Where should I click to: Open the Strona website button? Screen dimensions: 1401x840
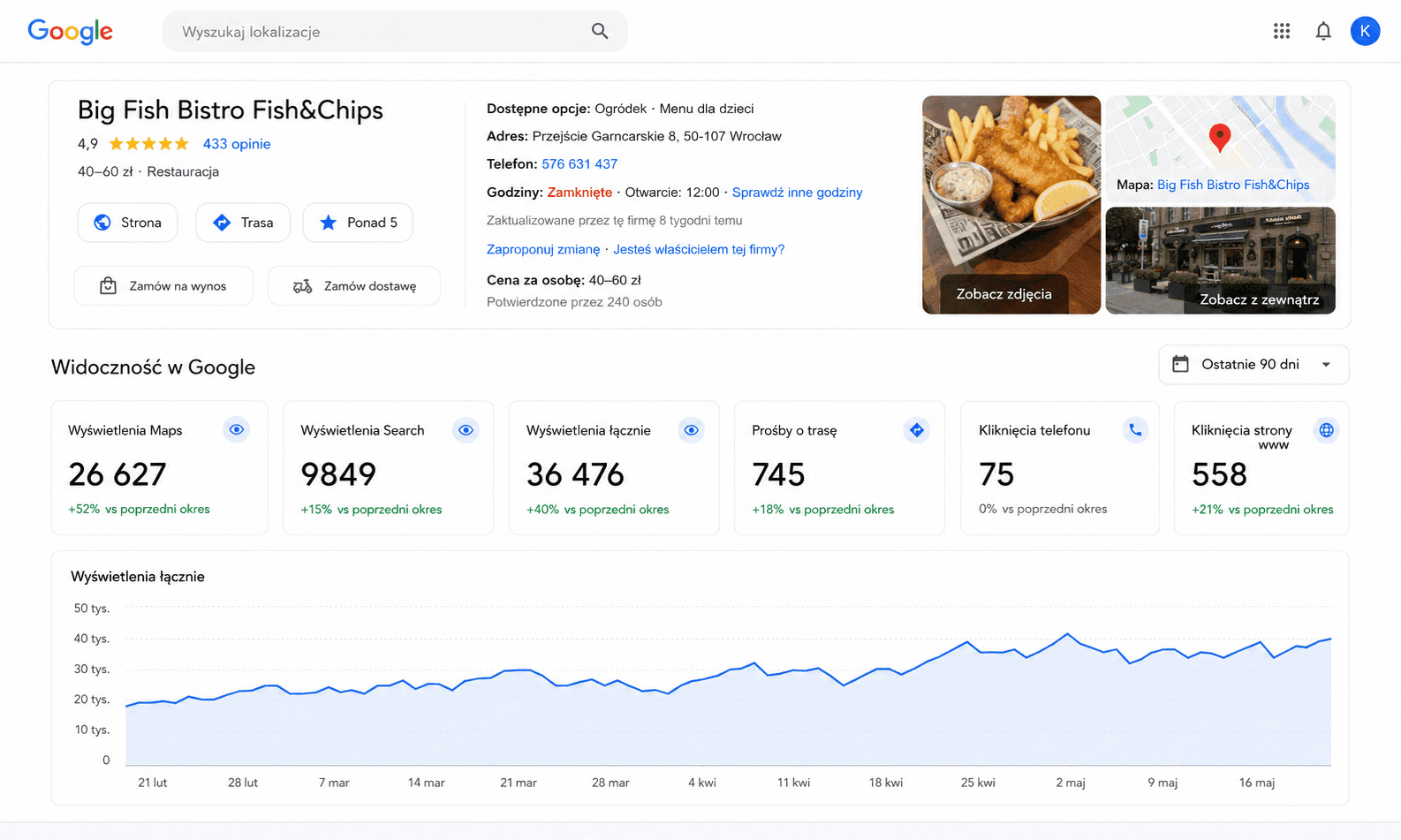pyautogui.click(x=128, y=223)
